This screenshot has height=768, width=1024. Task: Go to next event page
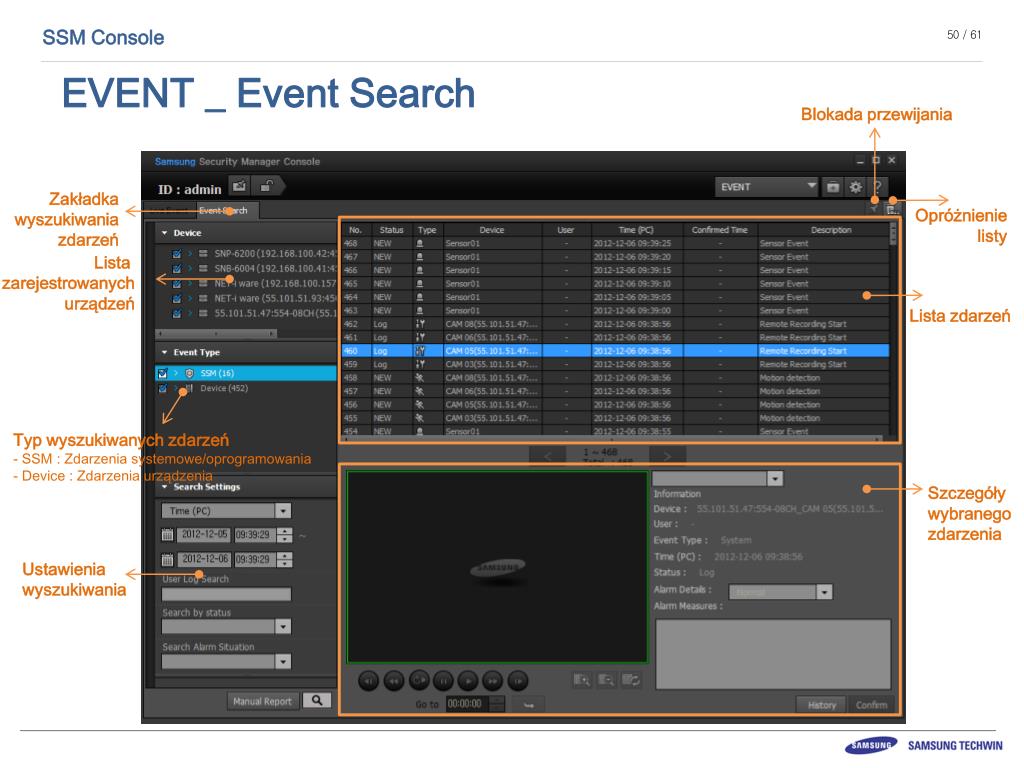[667, 456]
